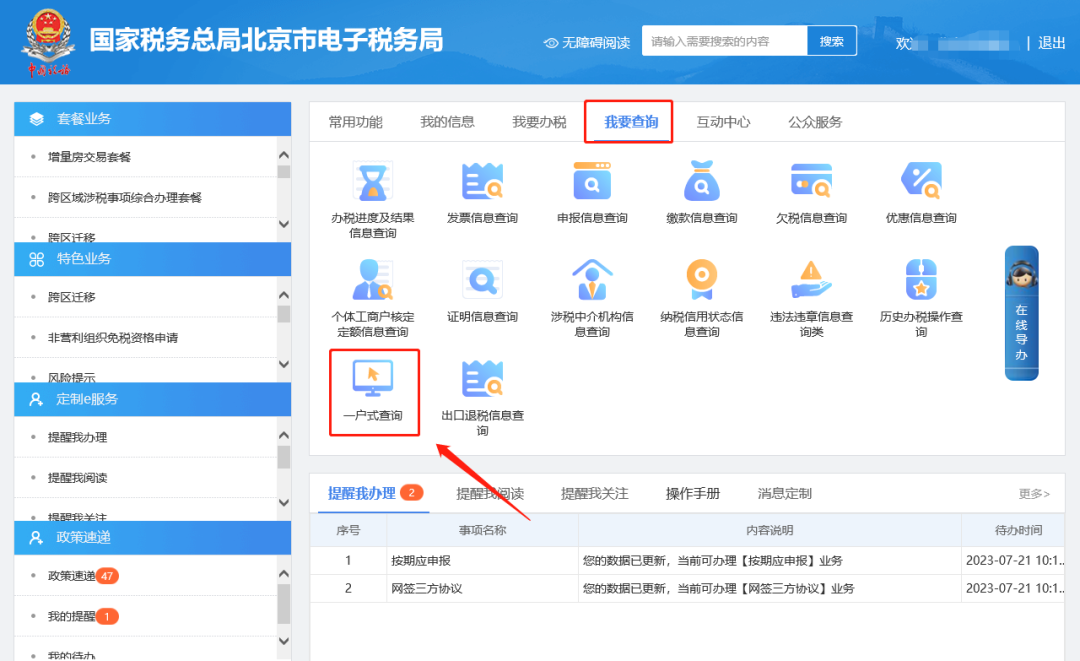The image size is (1080, 661).
Task: Switch to the 我的信息 tab
Action: [x=448, y=122]
